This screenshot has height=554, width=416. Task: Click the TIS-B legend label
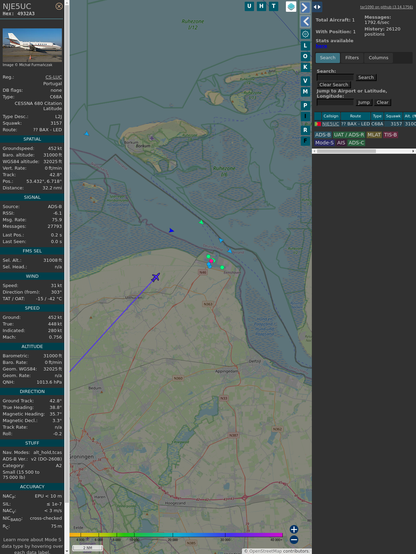[x=390, y=135]
